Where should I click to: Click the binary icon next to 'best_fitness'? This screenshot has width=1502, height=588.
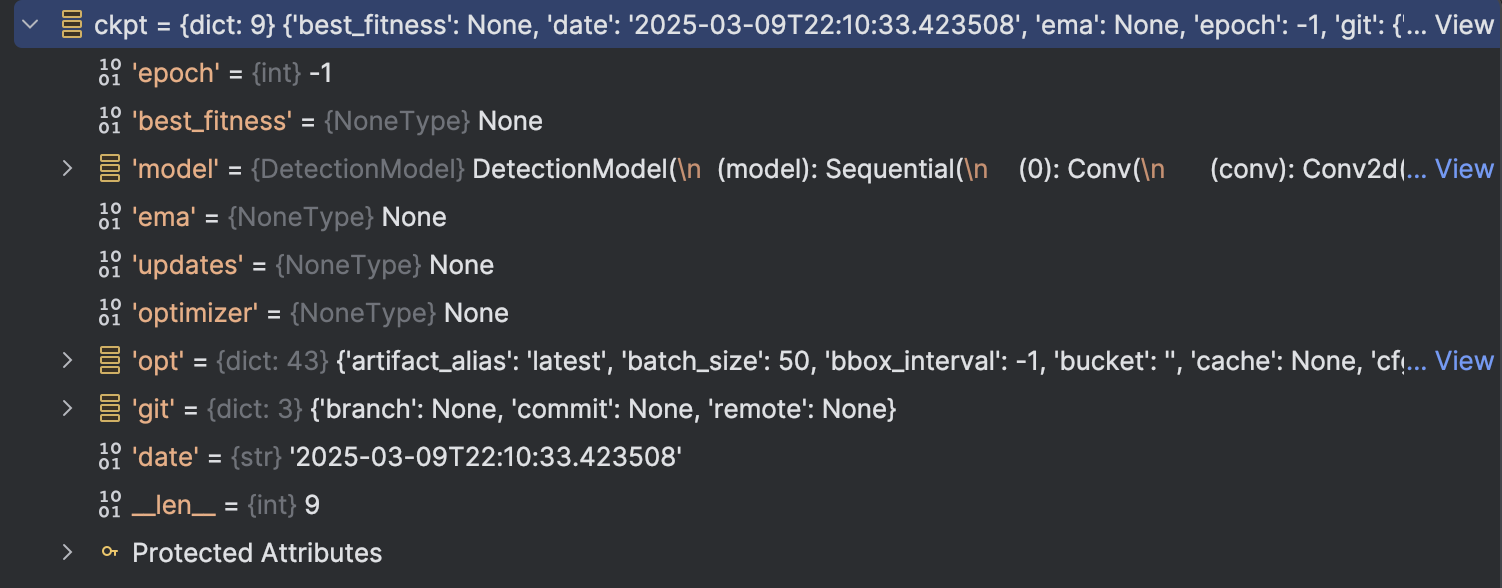click(110, 121)
